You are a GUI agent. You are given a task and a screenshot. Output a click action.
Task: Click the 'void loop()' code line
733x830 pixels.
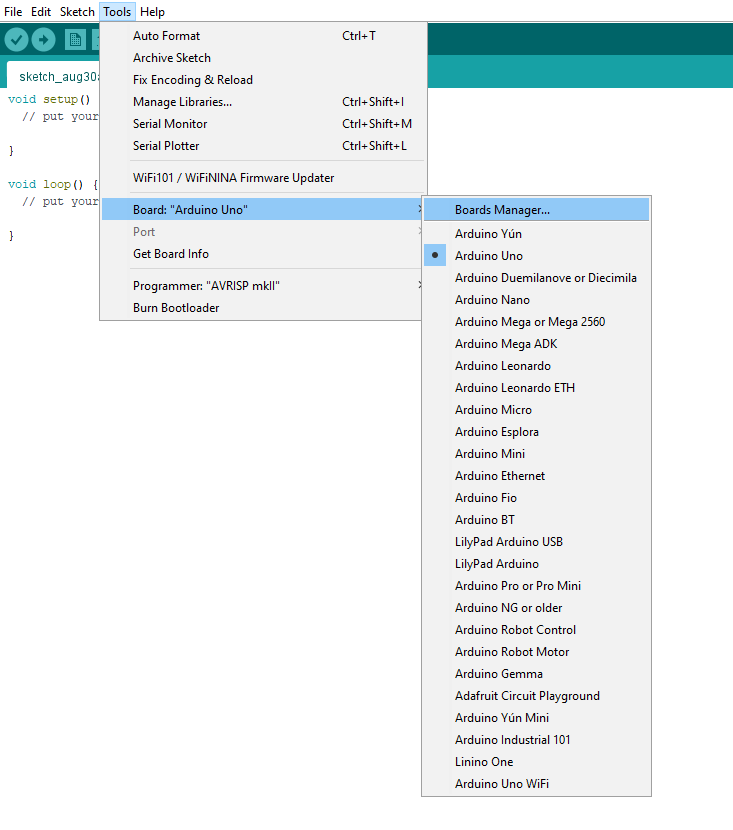tap(53, 184)
